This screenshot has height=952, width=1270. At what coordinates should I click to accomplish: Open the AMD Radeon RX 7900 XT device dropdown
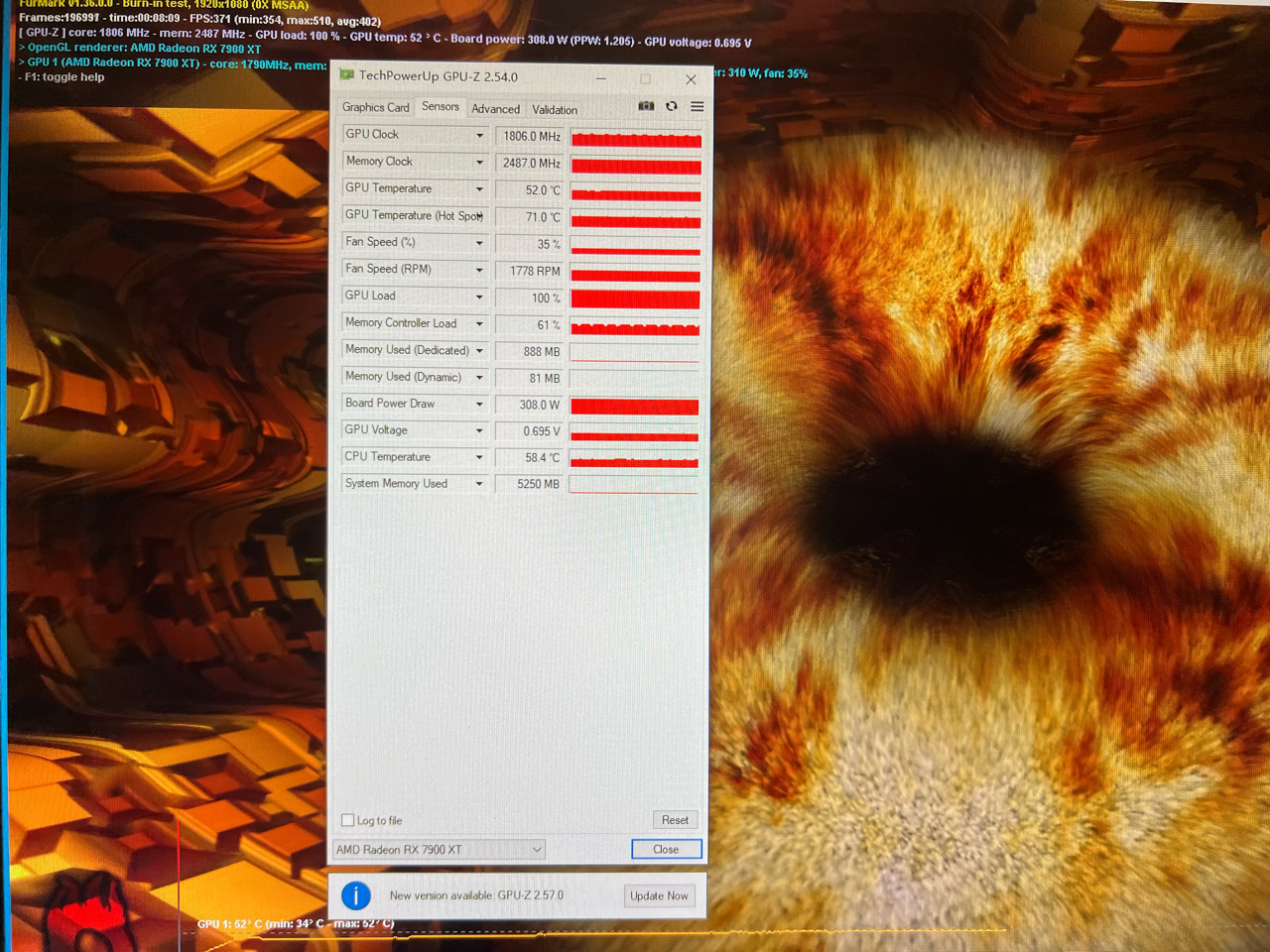(535, 849)
